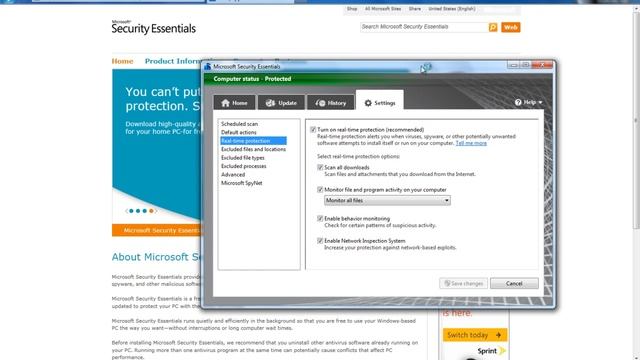Click the Update tab globe icon
The image size is (640, 360).
pos(270,103)
